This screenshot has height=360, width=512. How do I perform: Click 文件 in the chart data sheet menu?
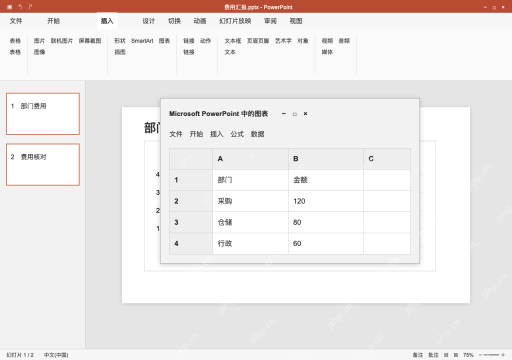tap(176, 134)
